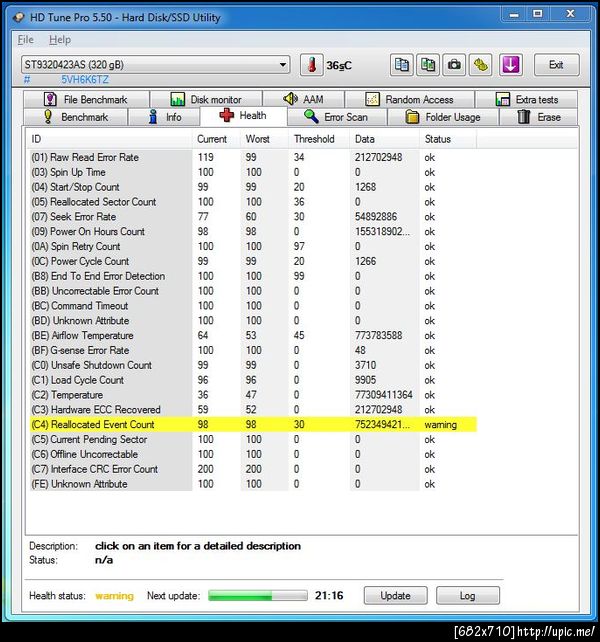This screenshot has height=642, width=600.
Task: Switch to the Benchmark tab
Action: pyautogui.click(x=76, y=117)
